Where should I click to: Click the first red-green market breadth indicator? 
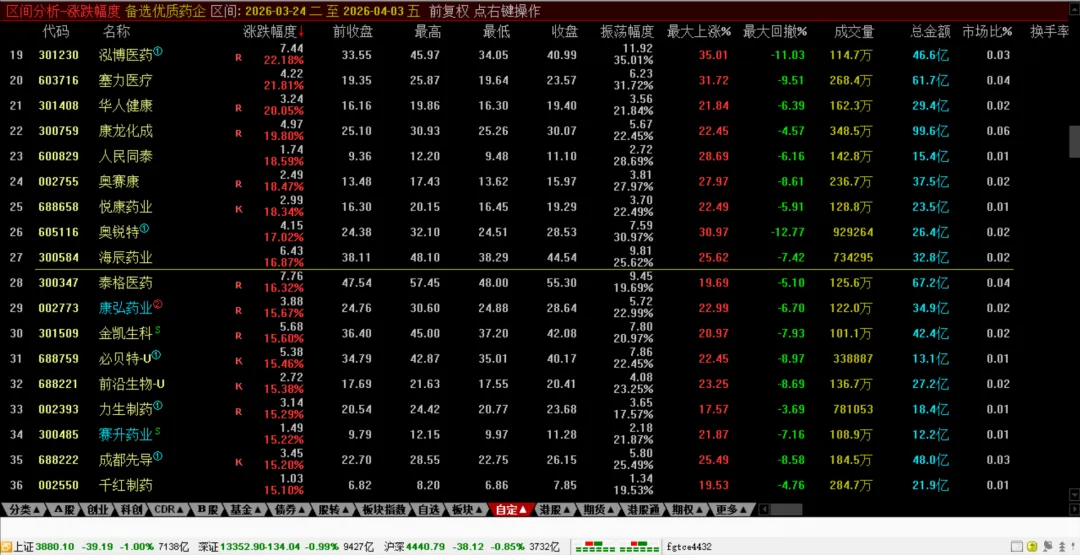(x=595, y=547)
